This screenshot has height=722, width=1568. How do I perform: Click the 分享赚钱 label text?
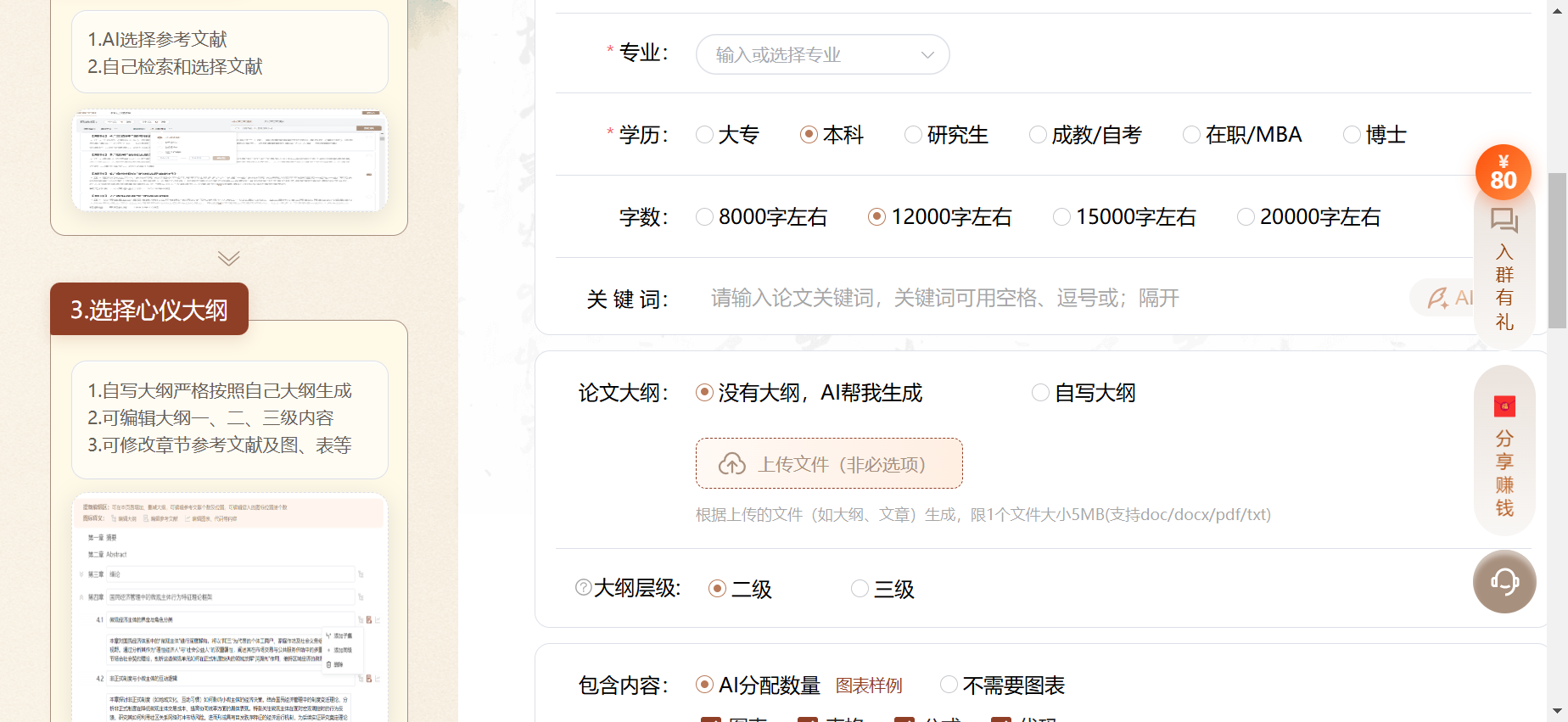coord(1504,473)
